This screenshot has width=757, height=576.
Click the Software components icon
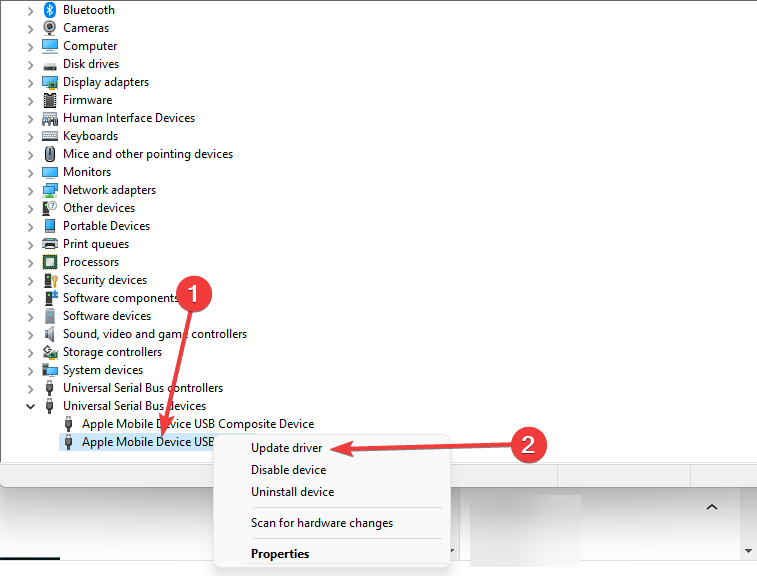[51, 297]
